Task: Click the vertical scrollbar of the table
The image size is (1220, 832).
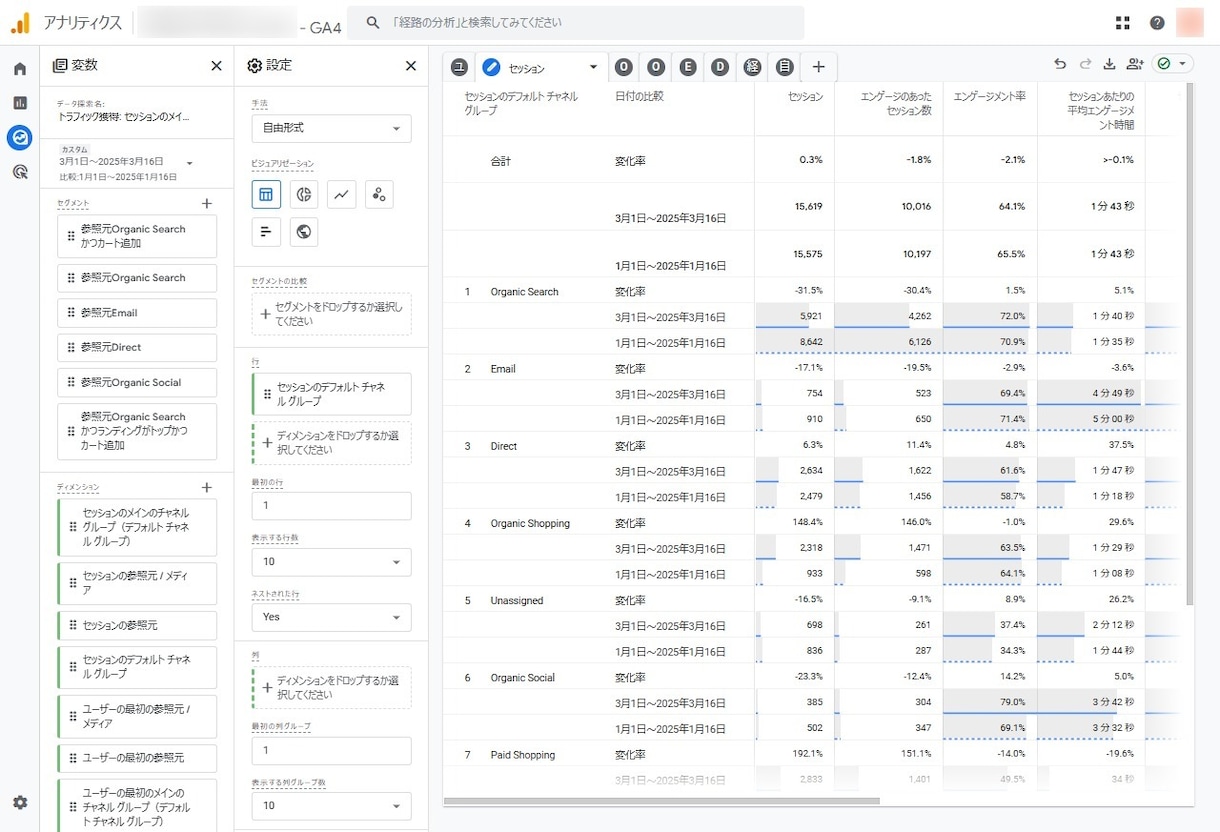Action: tap(1189, 344)
